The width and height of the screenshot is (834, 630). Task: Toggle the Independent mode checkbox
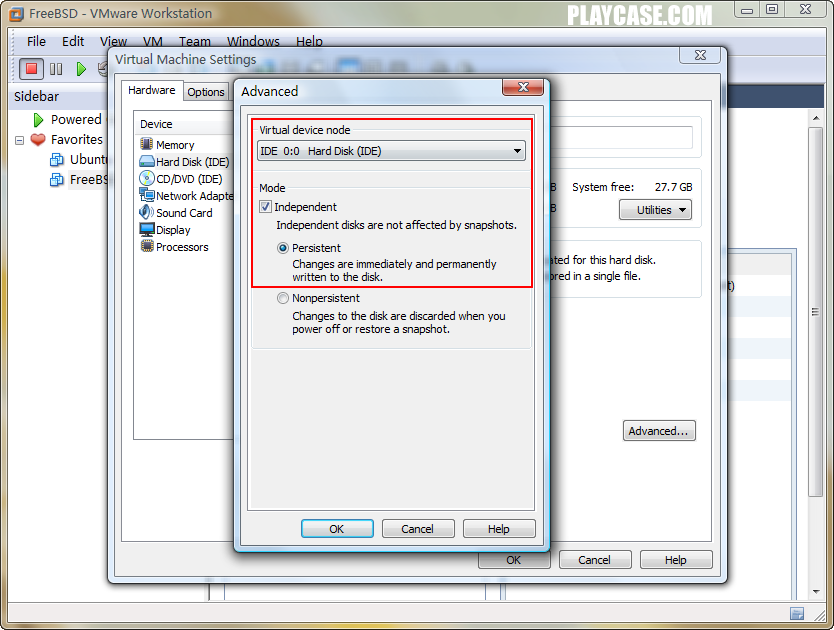265,207
